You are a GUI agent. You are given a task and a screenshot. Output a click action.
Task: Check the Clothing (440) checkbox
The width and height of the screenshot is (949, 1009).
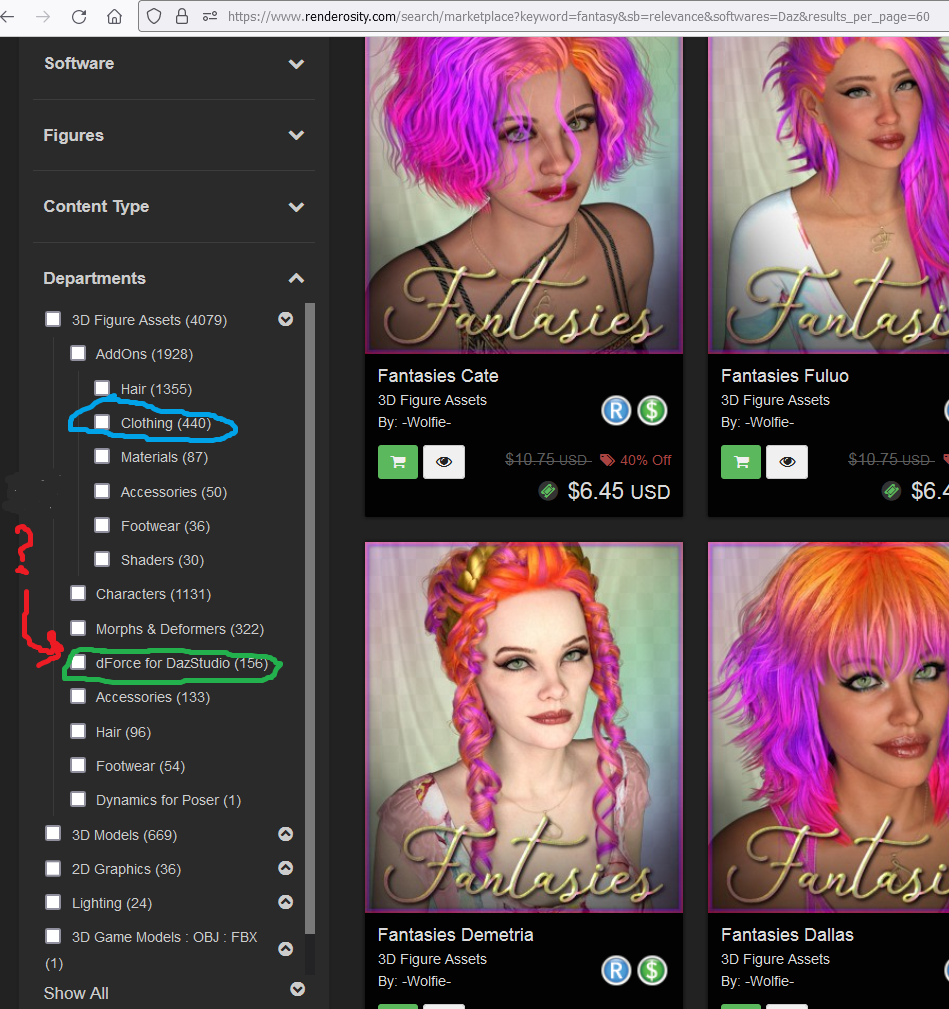[x=102, y=422]
